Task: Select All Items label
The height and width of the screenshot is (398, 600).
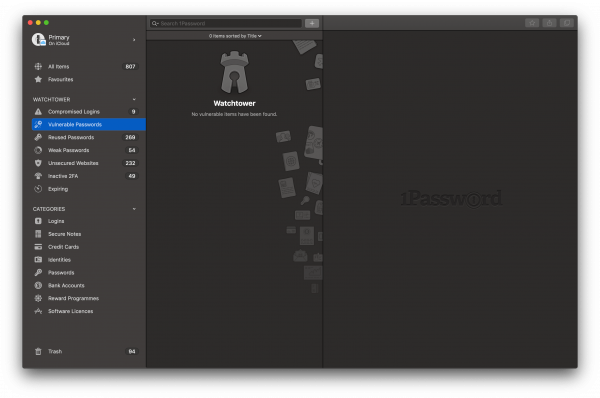Action: 59,67
